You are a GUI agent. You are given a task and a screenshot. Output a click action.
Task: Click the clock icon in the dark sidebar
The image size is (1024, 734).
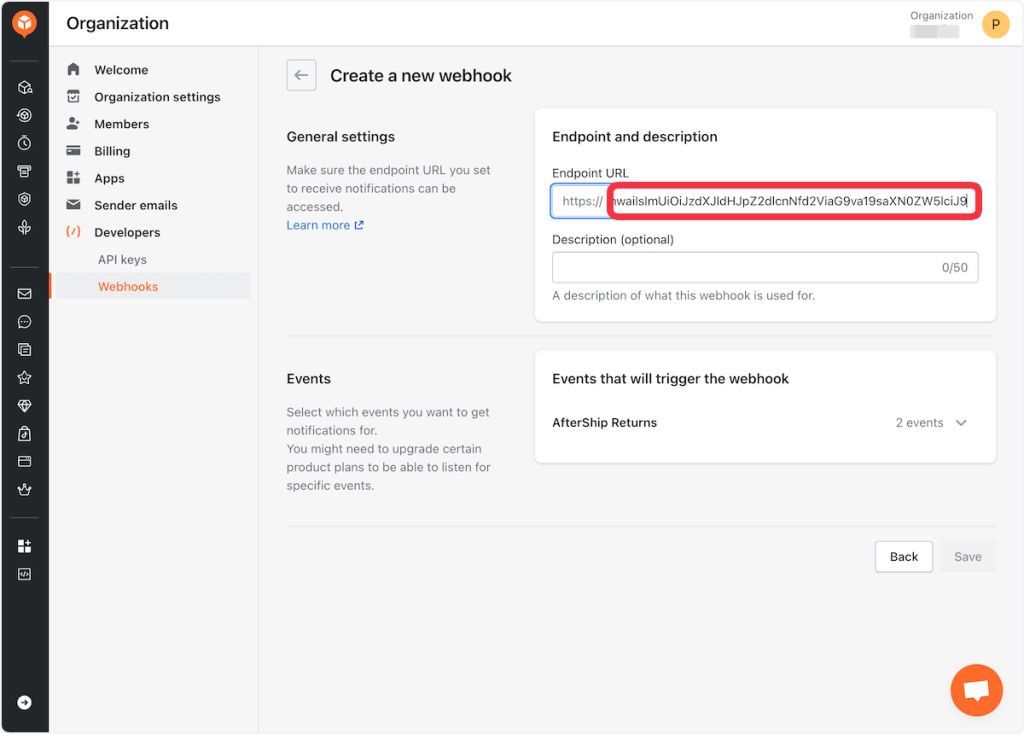[25, 143]
